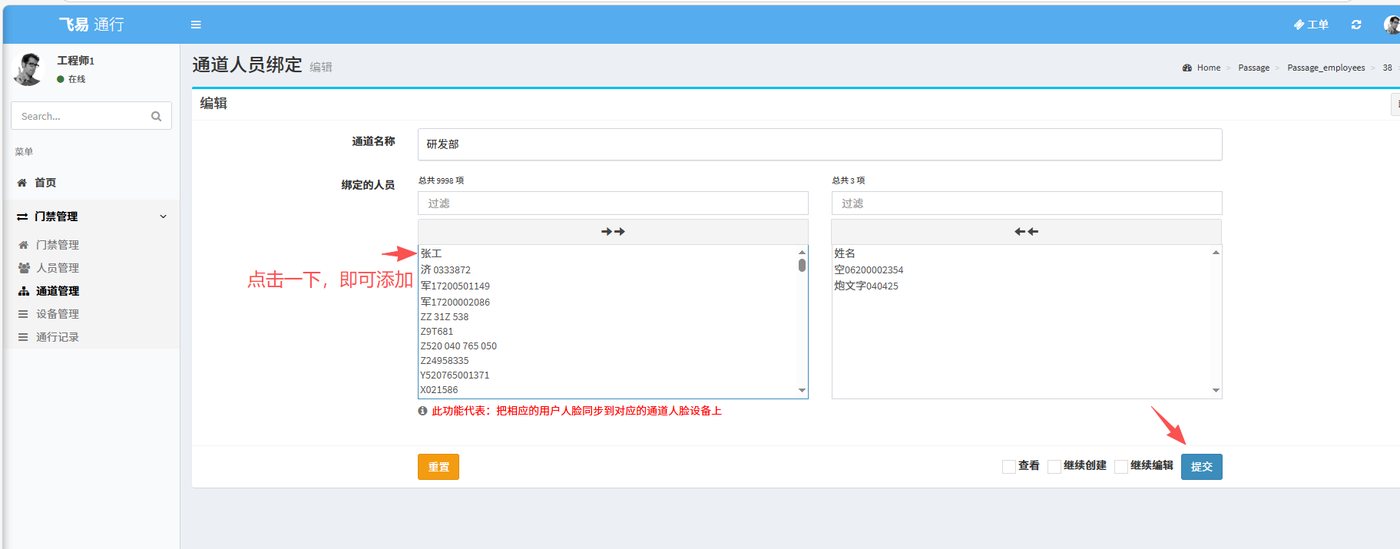Click the search magnifier icon in sidebar

[x=156, y=116]
